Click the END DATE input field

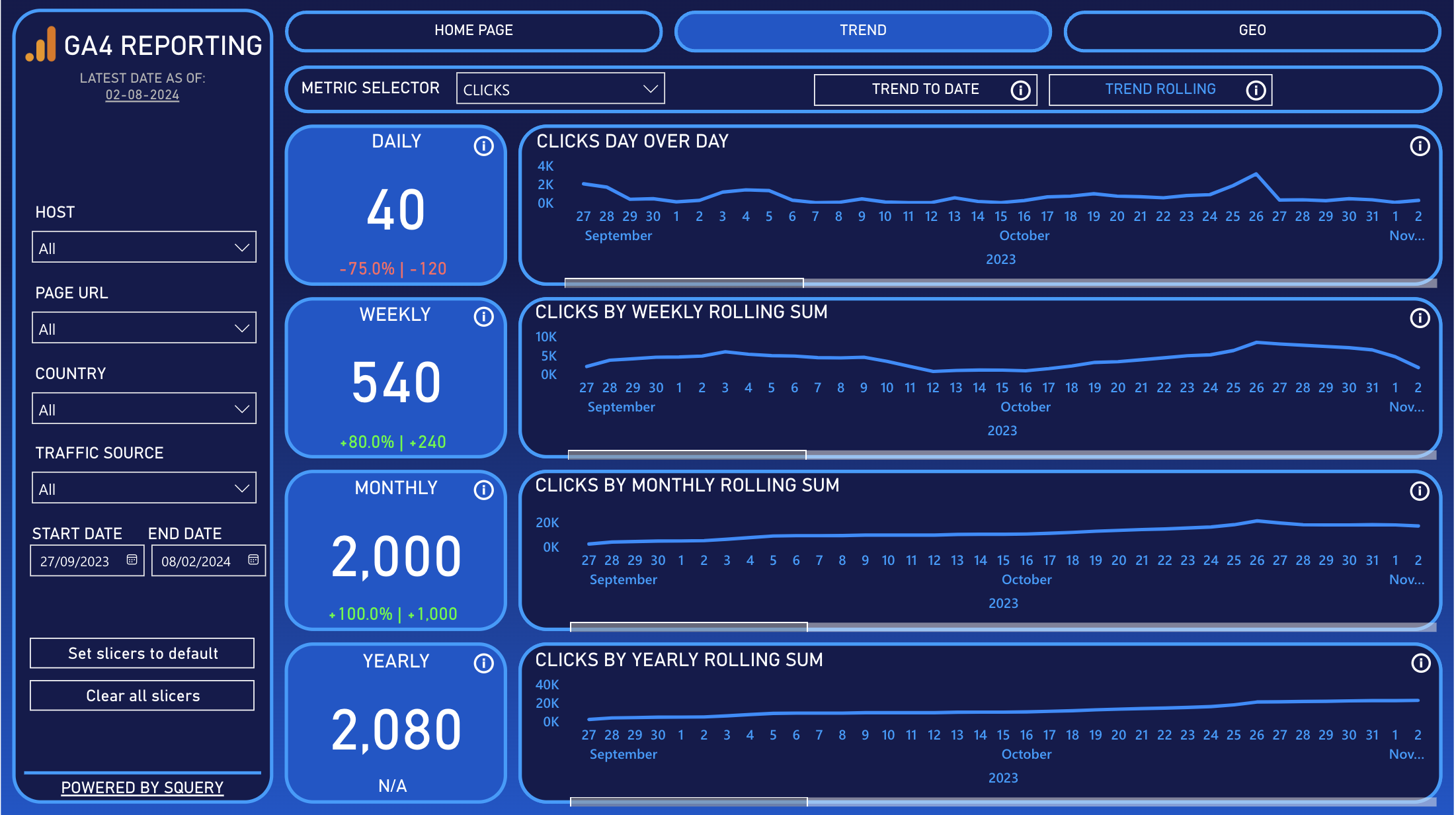pos(205,561)
